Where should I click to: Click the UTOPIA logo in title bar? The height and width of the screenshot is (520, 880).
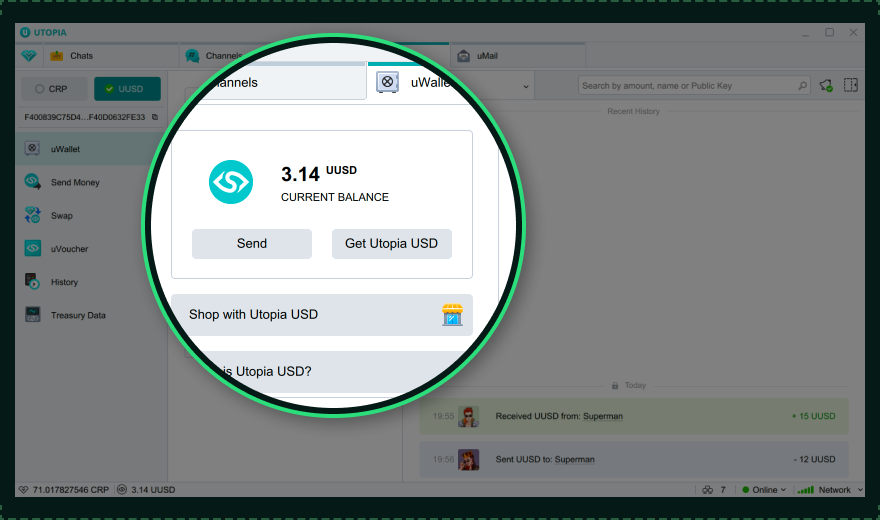[x=43, y=33]
